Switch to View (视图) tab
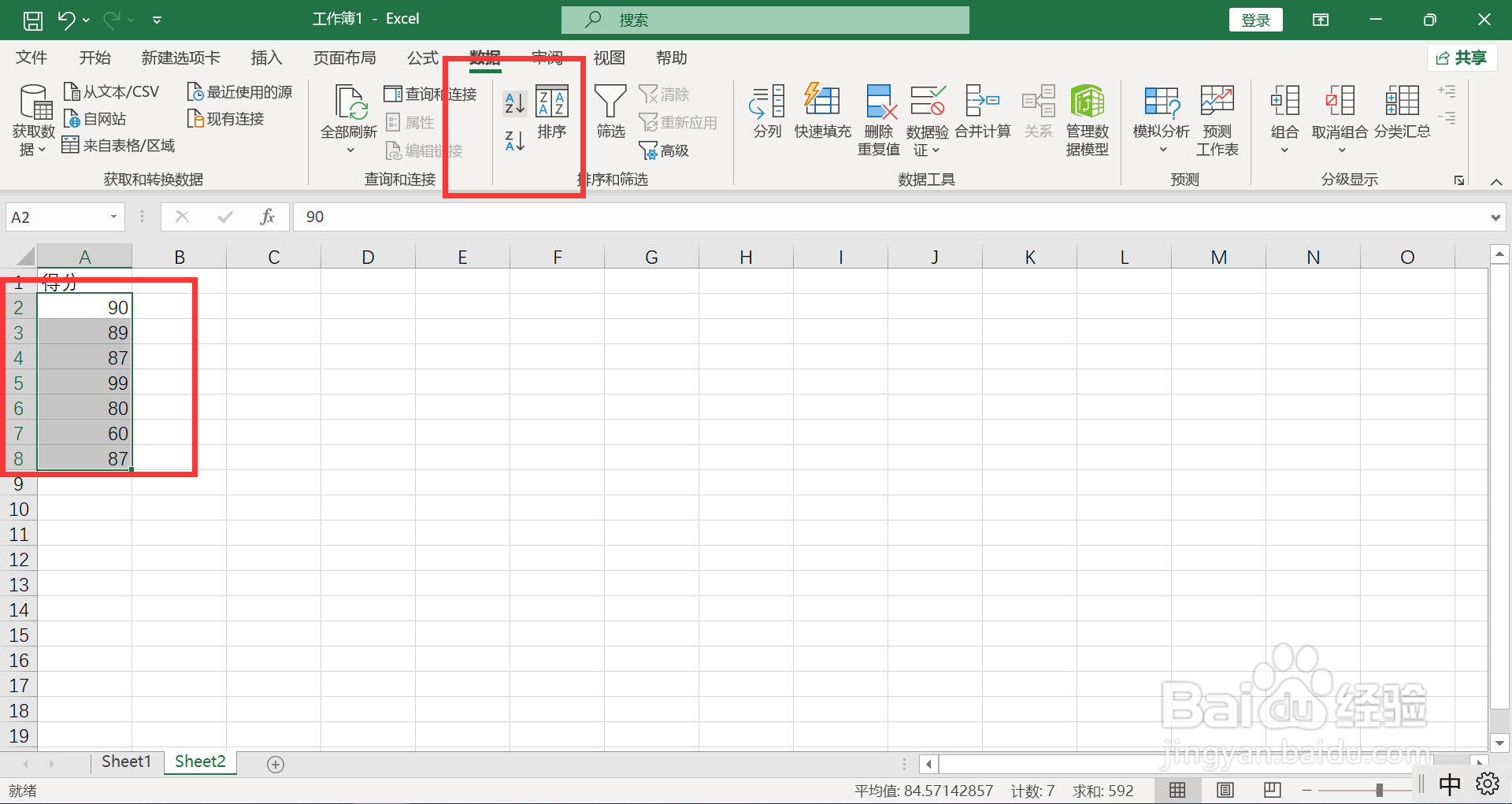 [x=609, y=57]
